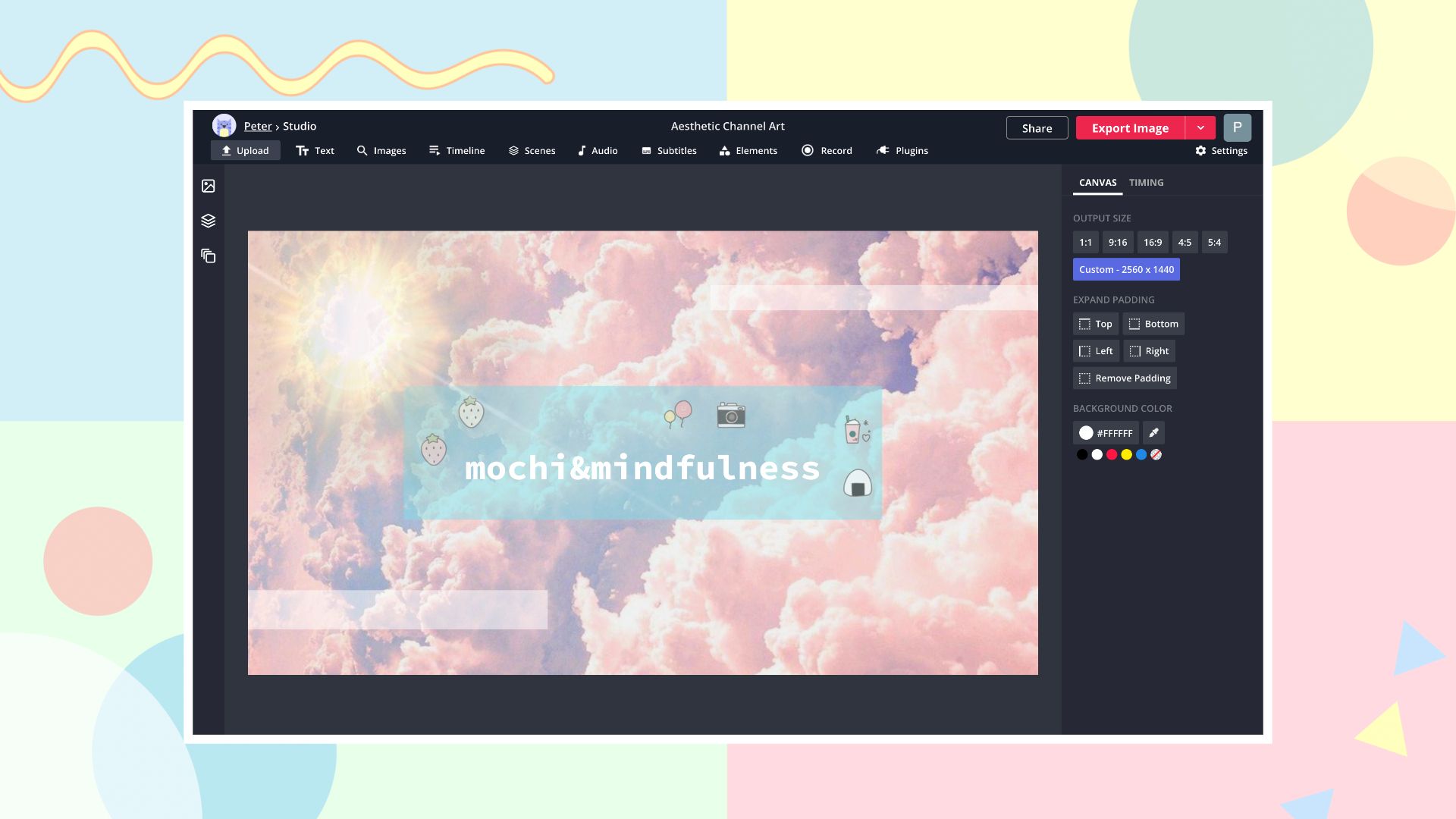Click the Plugins panel icon

901,150
